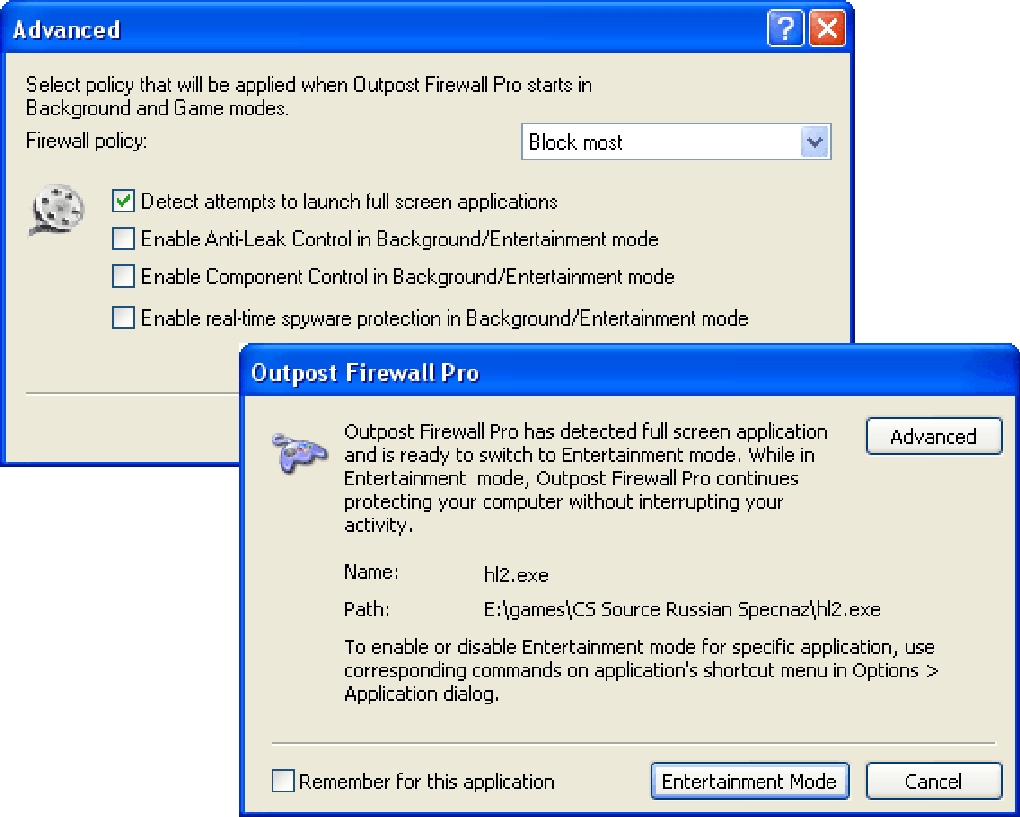
Task: Click the help question mark button
Action: [785, 29]
